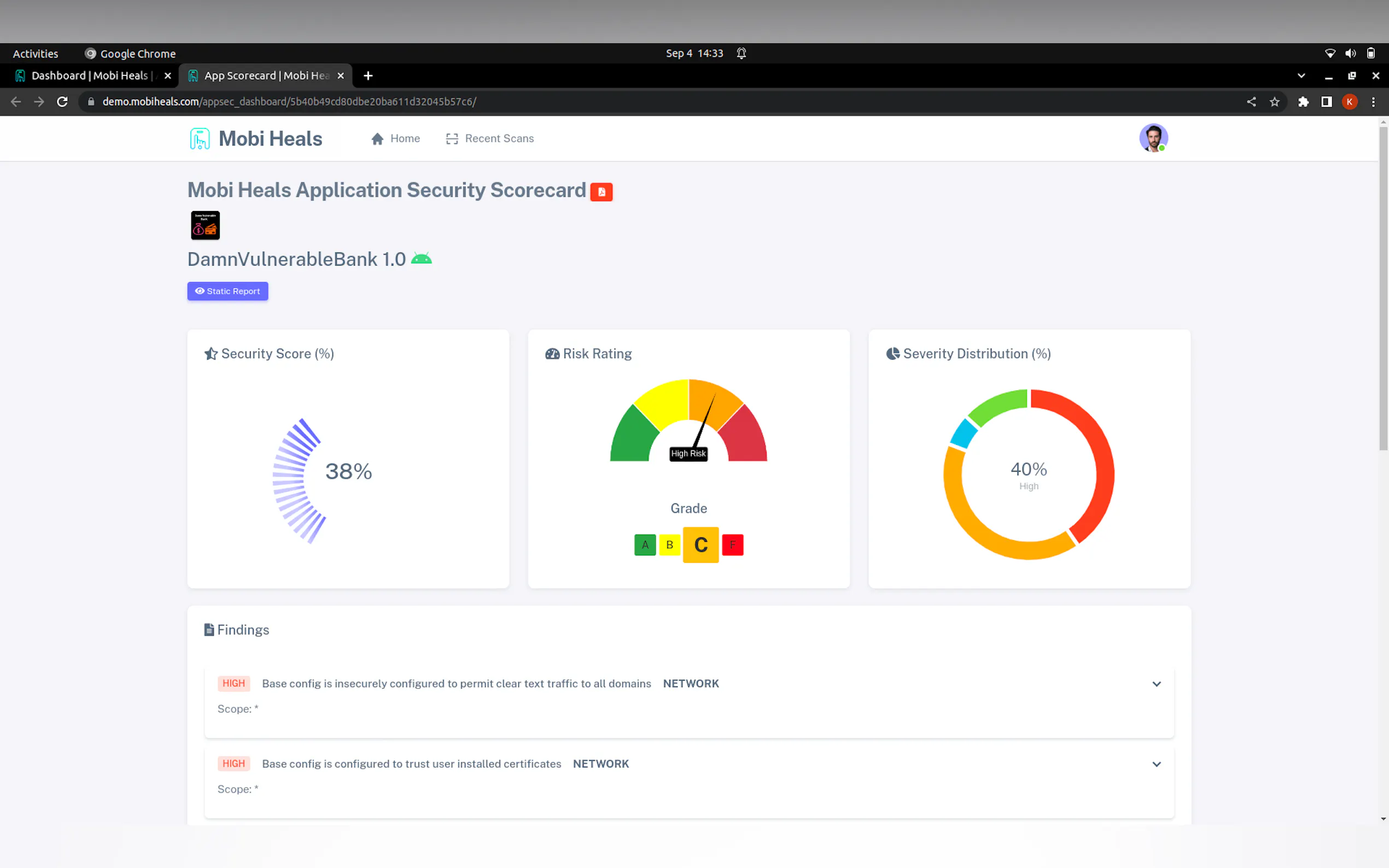Open the user profile avatar
The image size is (1389, 868).
point(1153,138)
